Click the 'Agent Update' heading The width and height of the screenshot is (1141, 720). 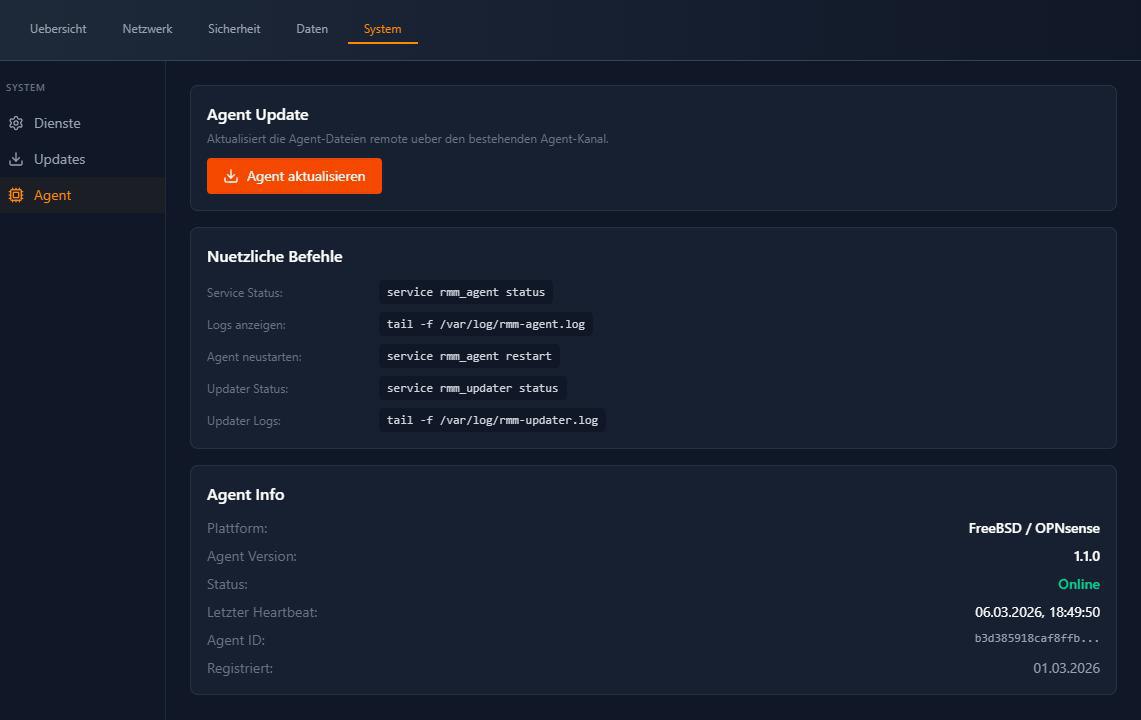pos(258,114)
